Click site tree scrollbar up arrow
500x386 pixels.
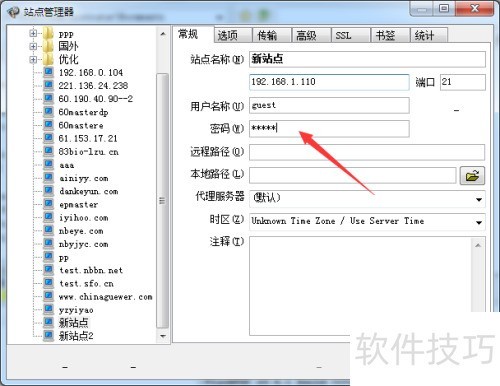coord(163,34)
